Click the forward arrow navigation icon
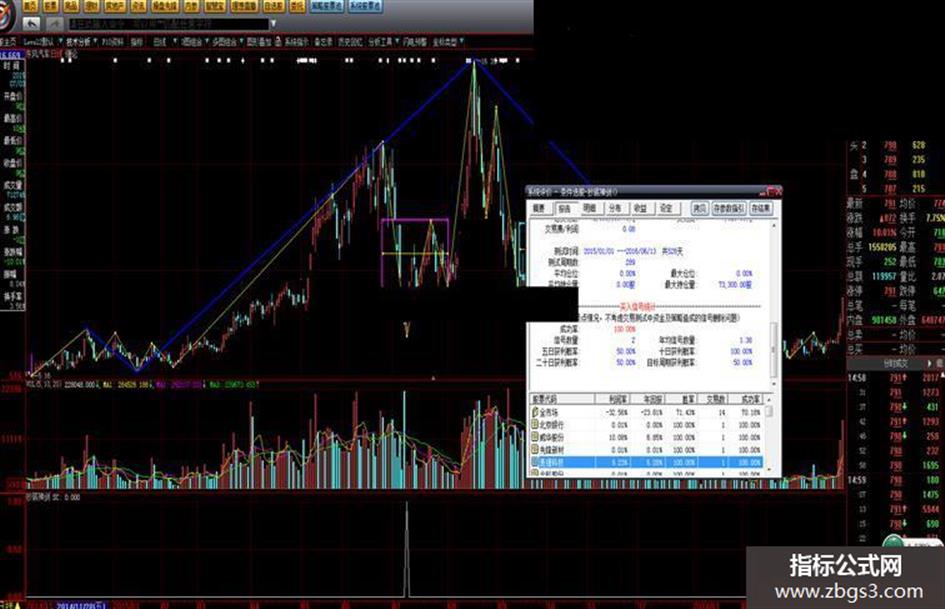This screenshot has height=609, width=945. (x=55, y=24)
